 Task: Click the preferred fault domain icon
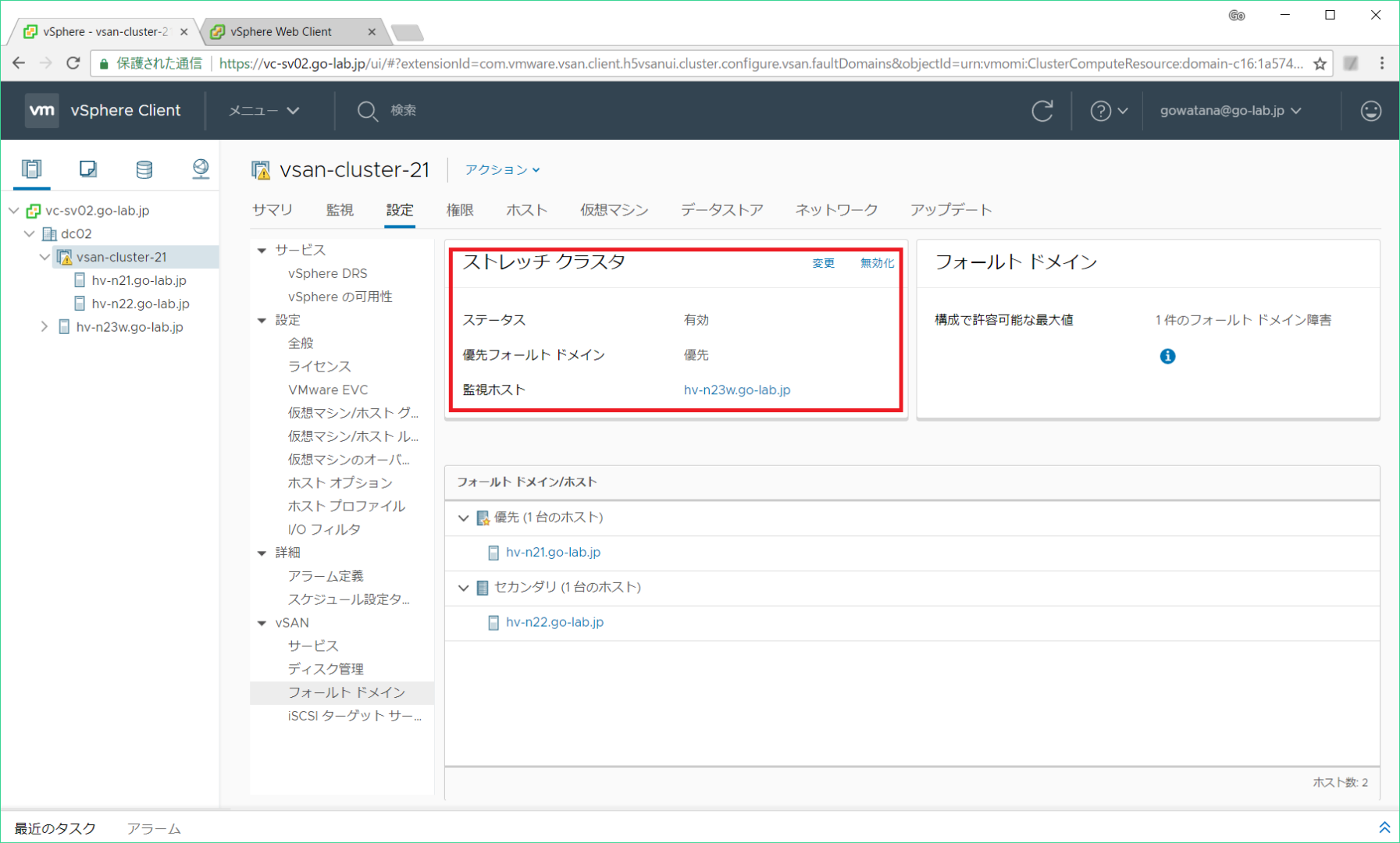pos(483,518)
